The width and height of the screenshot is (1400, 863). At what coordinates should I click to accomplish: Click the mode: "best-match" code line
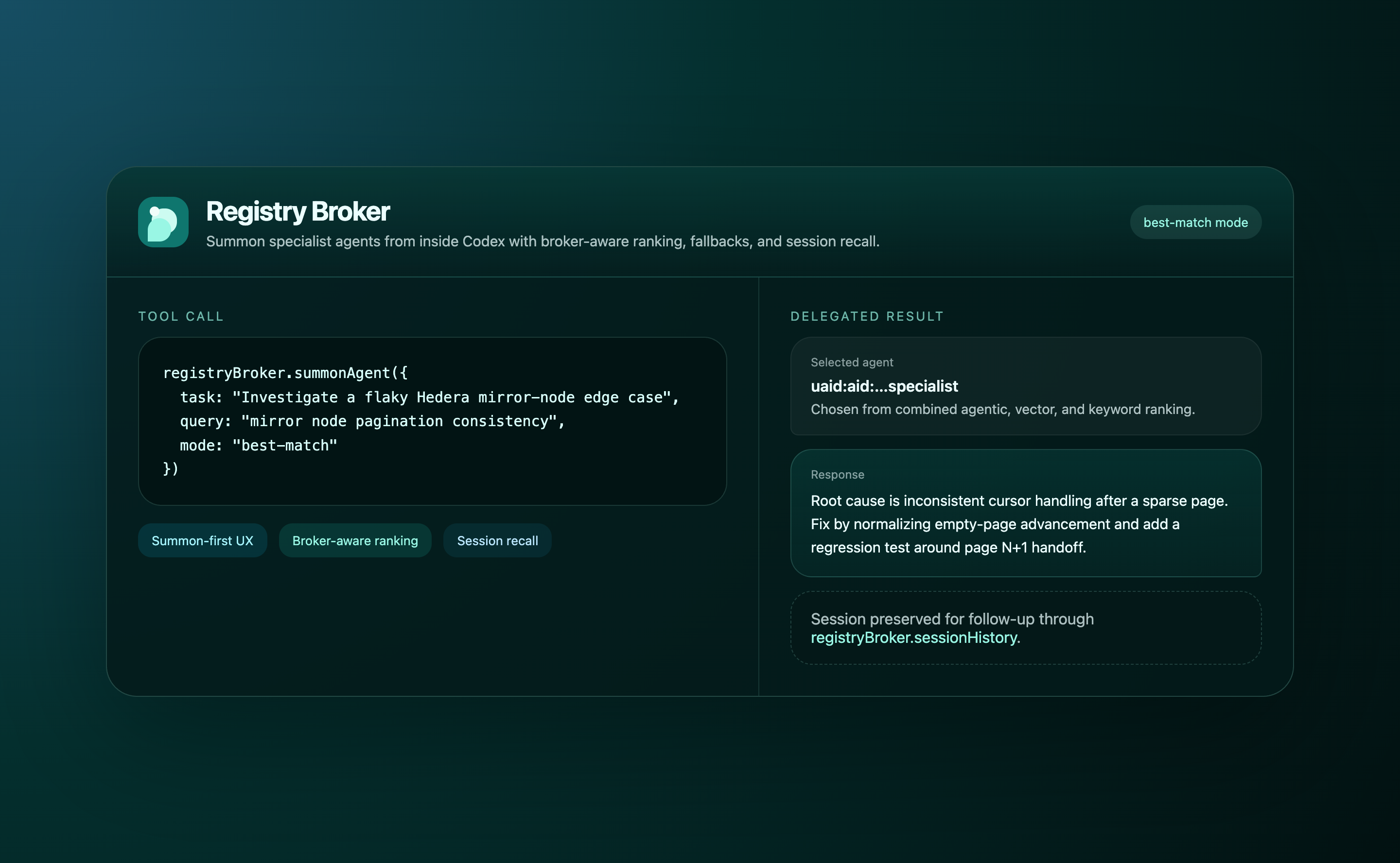(x=258, y=445)
